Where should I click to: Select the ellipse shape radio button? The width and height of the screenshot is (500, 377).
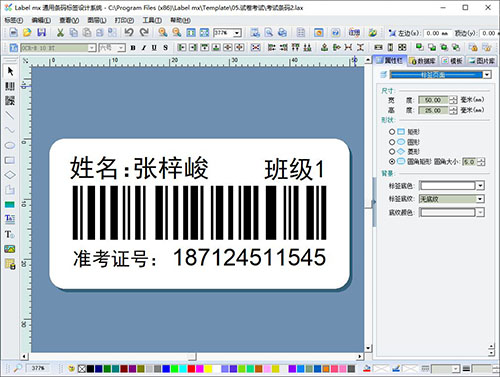(392, 142)
